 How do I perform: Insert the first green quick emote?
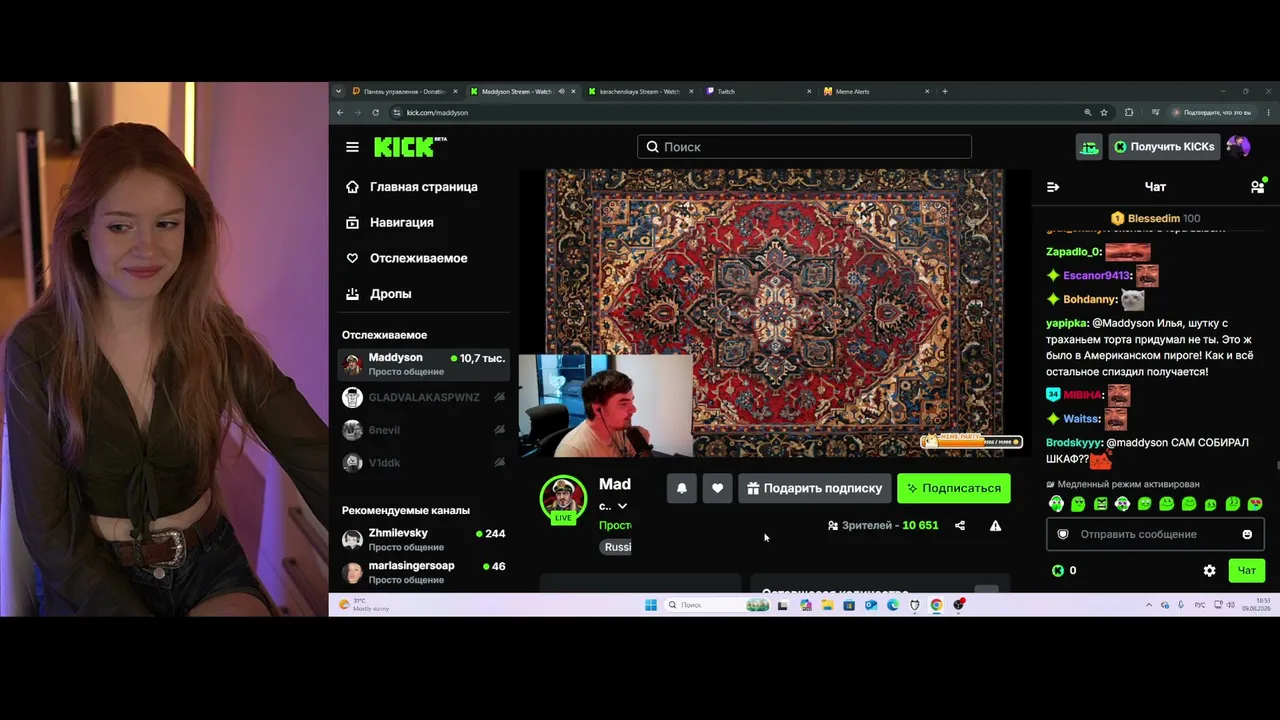[x=1056, y=504]
